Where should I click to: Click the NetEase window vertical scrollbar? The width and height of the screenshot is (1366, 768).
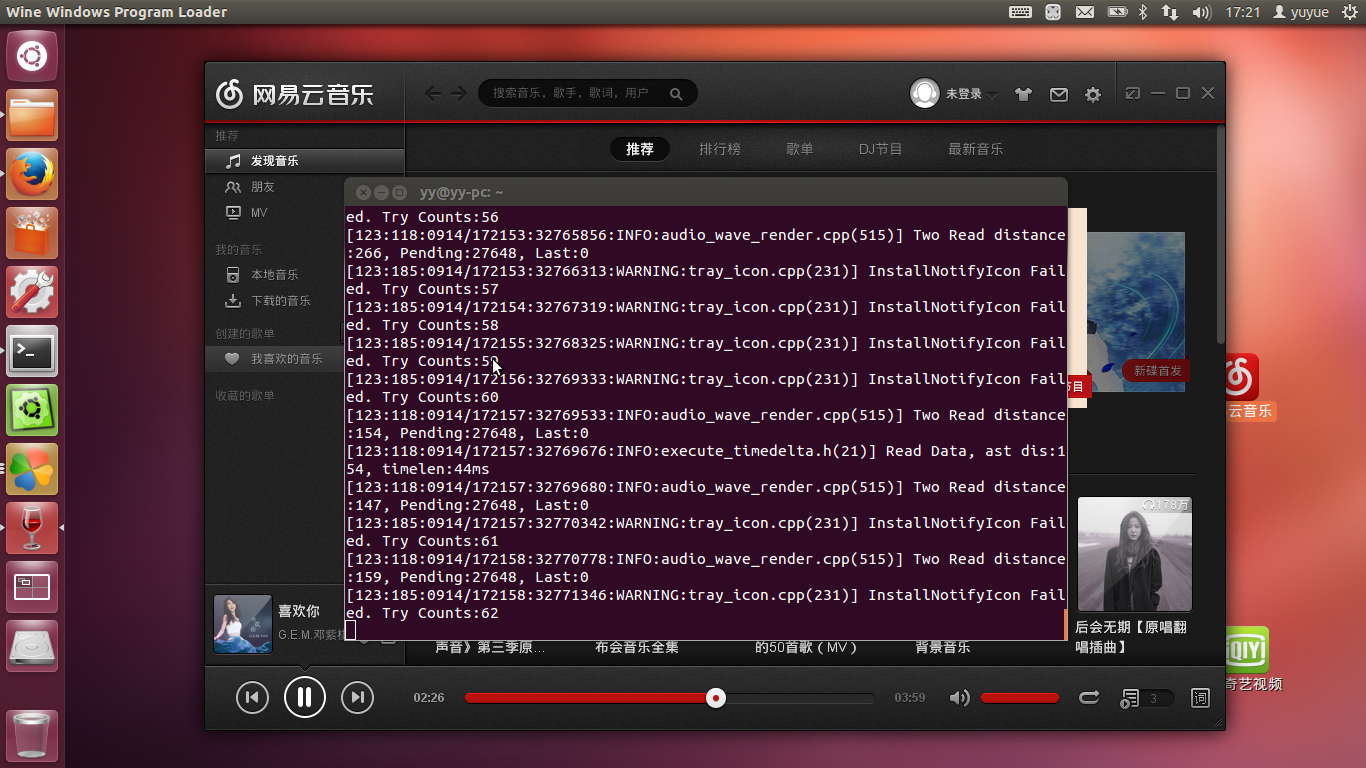(1220, 235)
